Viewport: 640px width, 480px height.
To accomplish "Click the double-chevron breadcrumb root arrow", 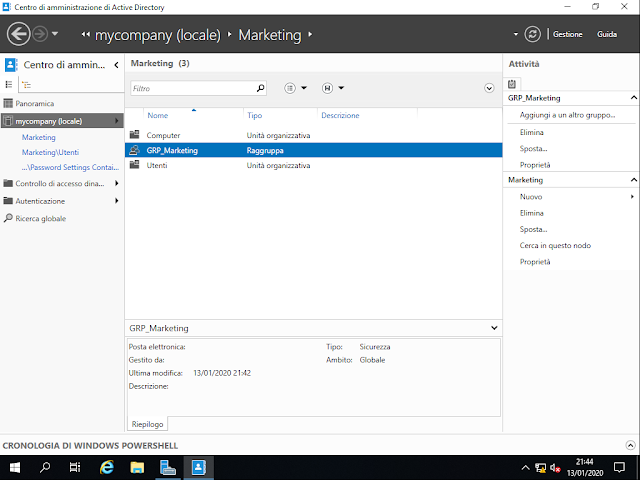I will click(x=85, y=35).
